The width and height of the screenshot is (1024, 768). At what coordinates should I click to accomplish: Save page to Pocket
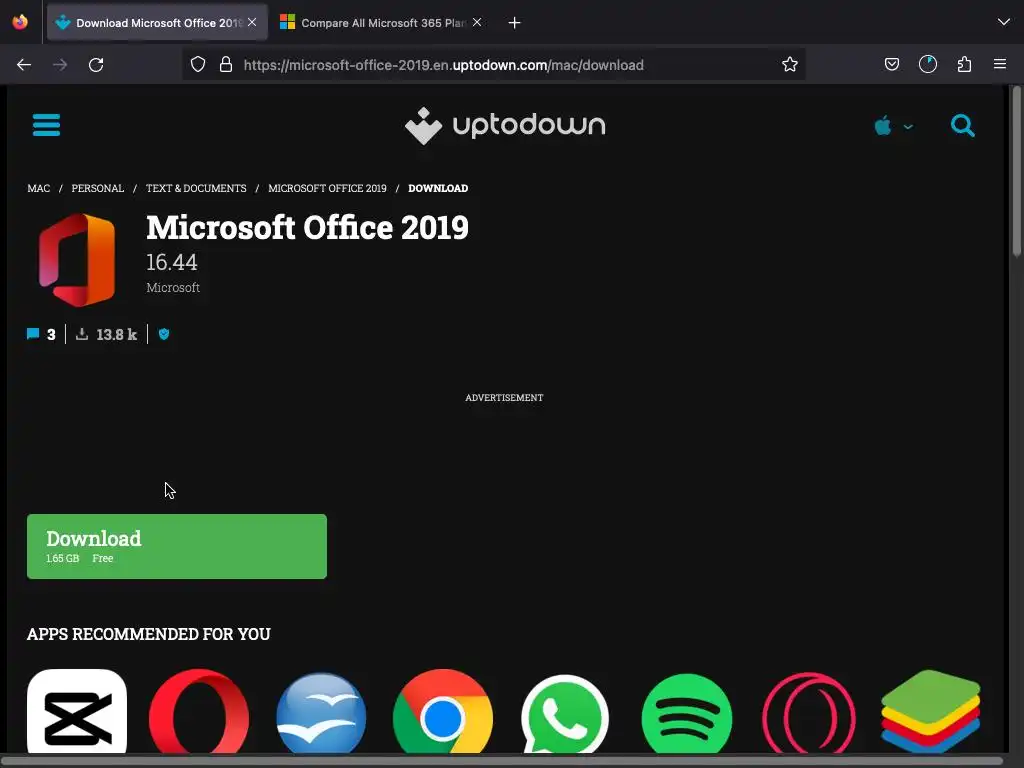tap(891, 64)
